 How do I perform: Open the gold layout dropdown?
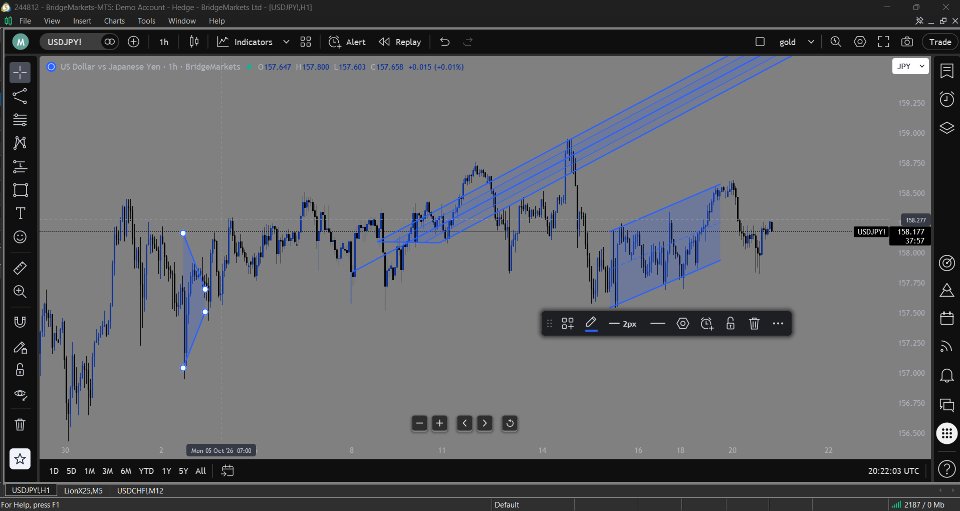tap(796, 42)
